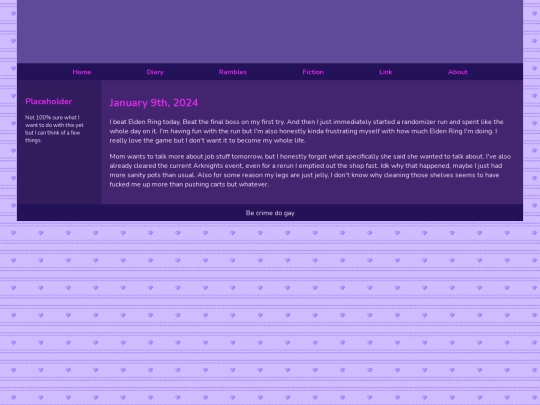Click the 'Be crime do gay' footer text
The width and height of the screenshot is (540, 405).
click(270, 213)
